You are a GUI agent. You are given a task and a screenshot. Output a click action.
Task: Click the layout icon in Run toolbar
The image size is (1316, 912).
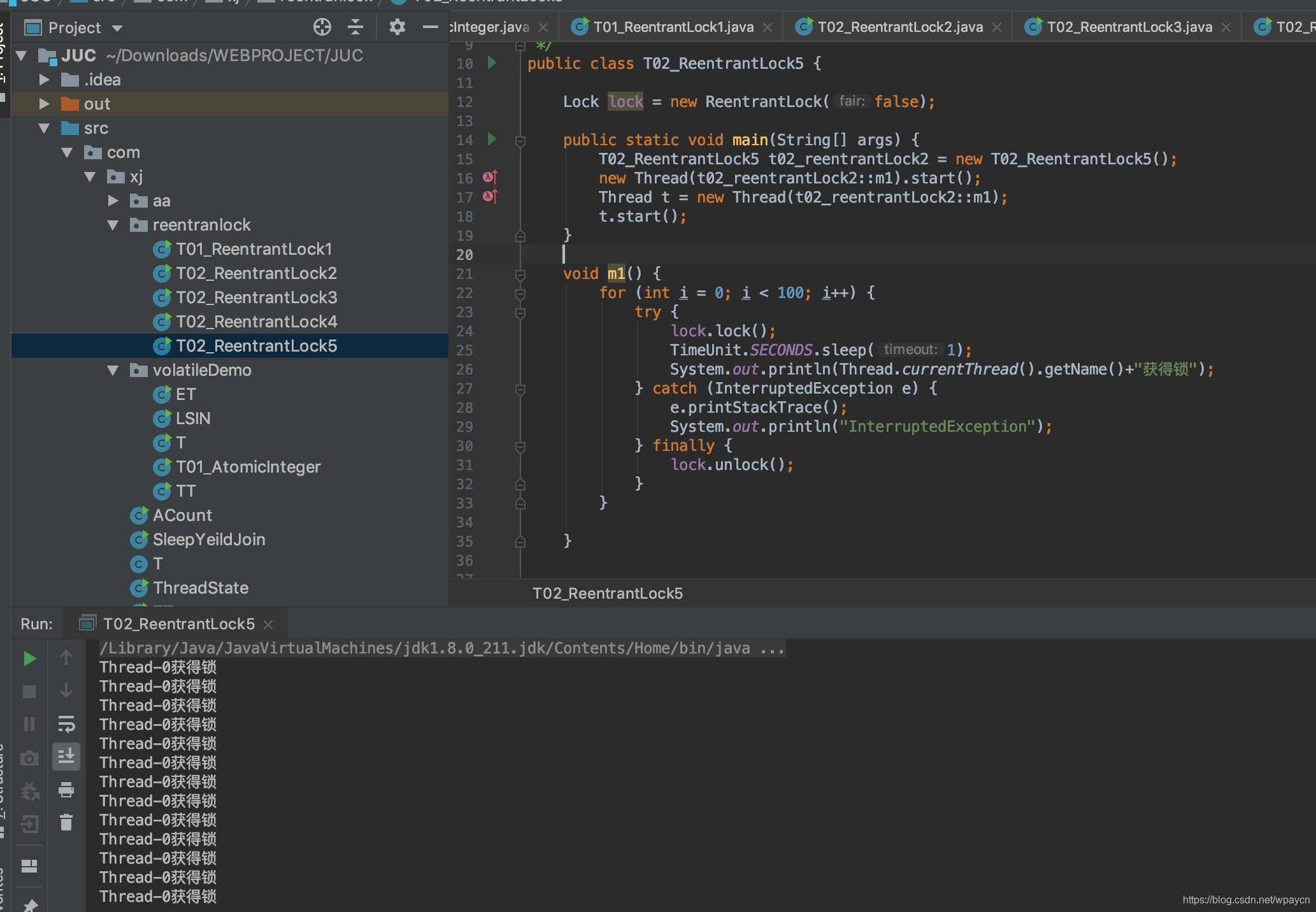click(29, 866)
